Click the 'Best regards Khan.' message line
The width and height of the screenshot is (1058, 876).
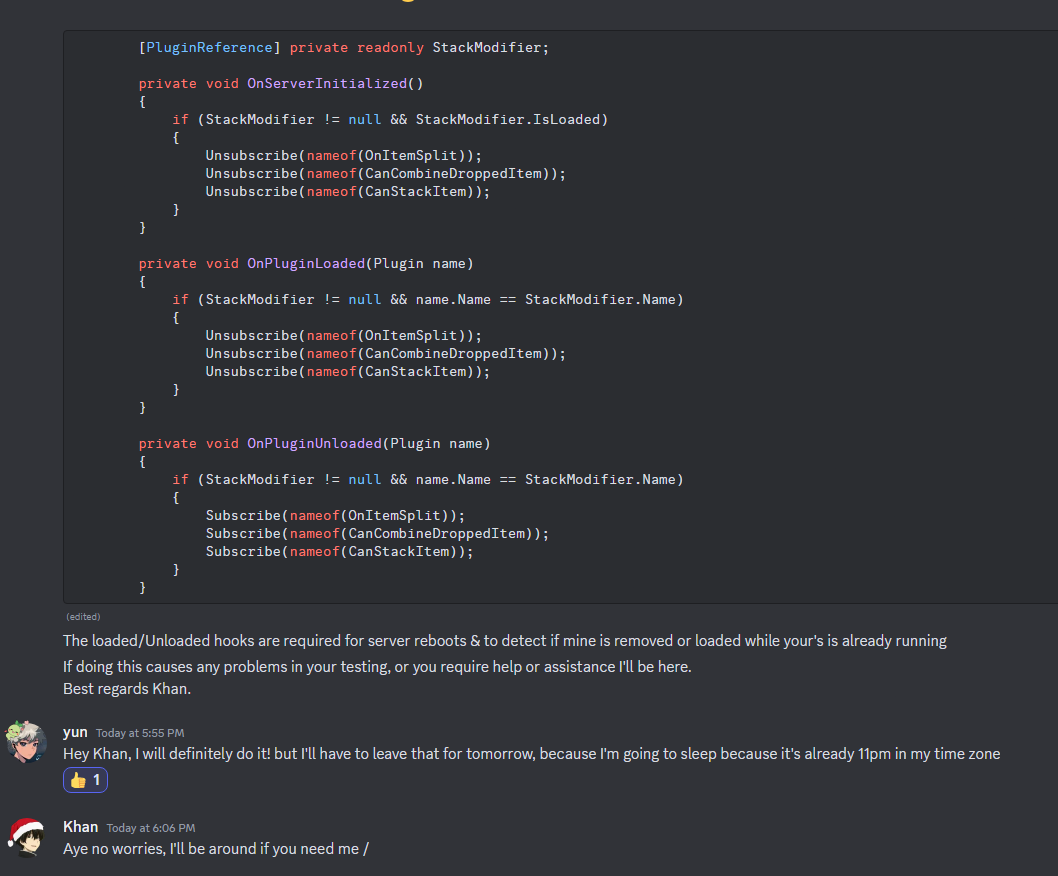125,689
